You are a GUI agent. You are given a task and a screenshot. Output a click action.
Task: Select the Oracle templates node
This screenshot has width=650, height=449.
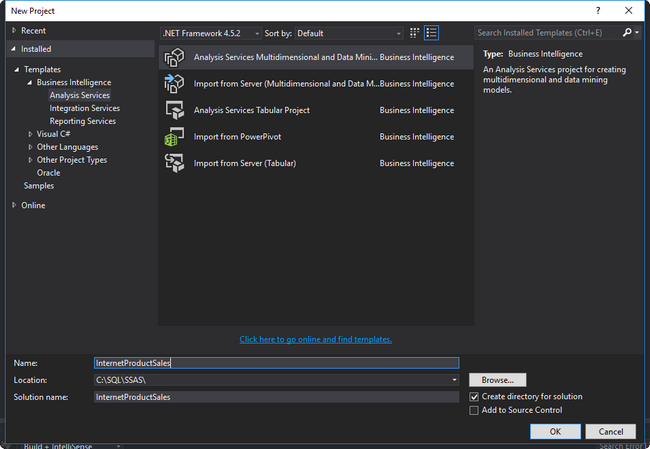[49, 173]
